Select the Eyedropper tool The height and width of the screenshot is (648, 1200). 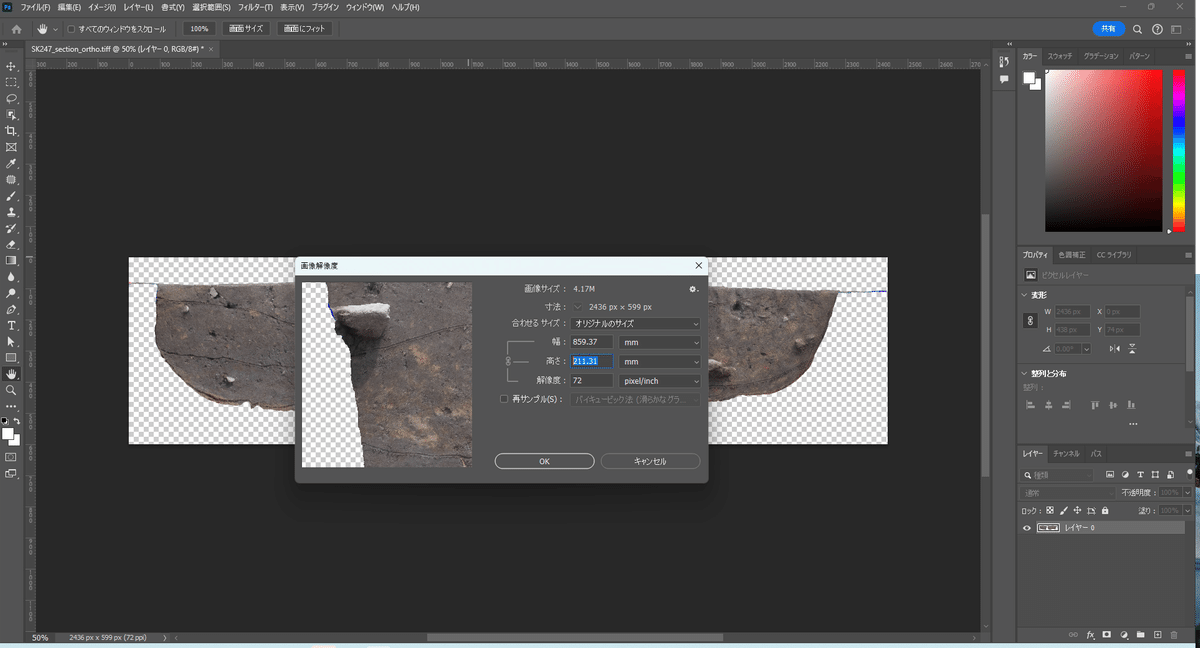[11, 163]
